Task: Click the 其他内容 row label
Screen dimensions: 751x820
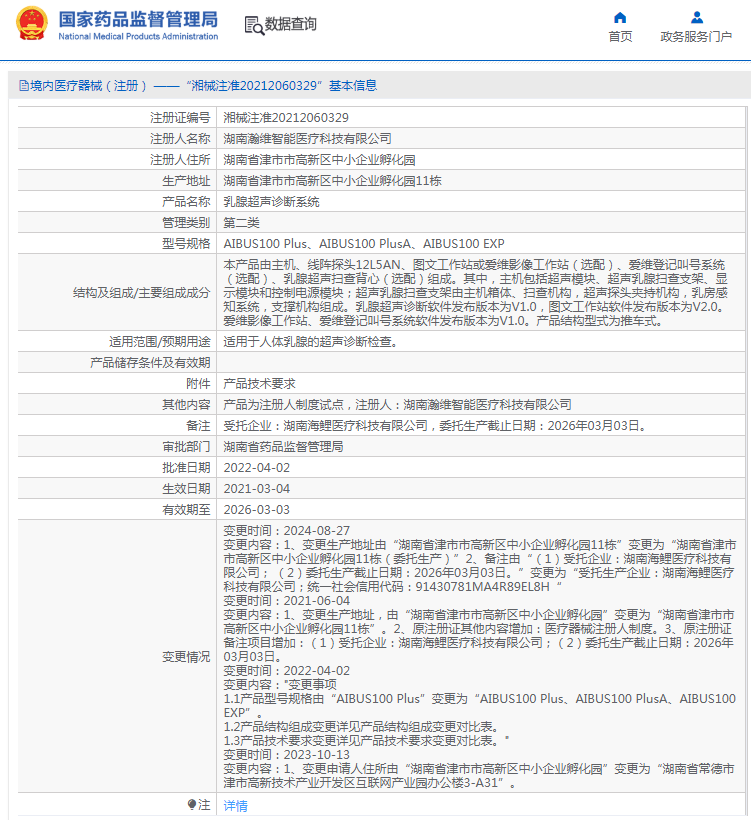Action: 186,404
